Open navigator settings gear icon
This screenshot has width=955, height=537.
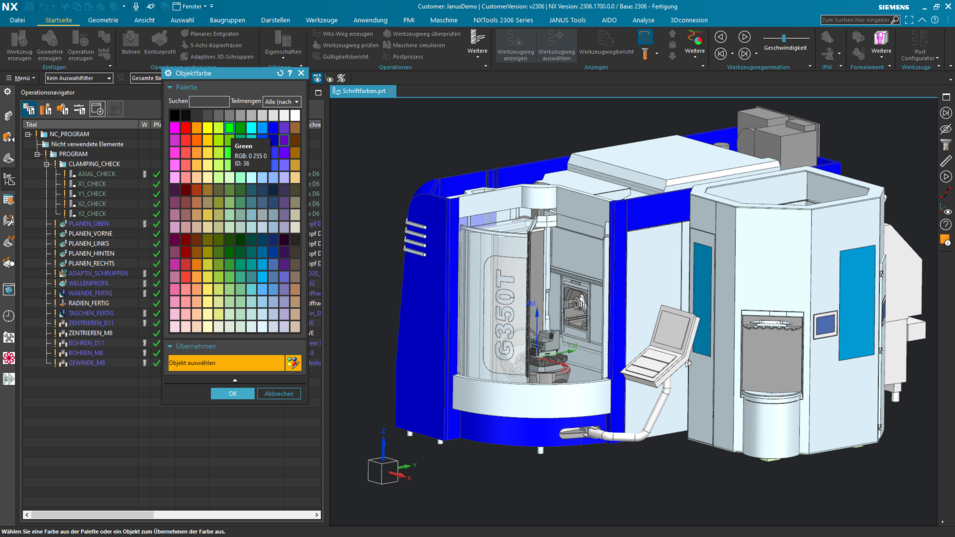click(7, 91)
